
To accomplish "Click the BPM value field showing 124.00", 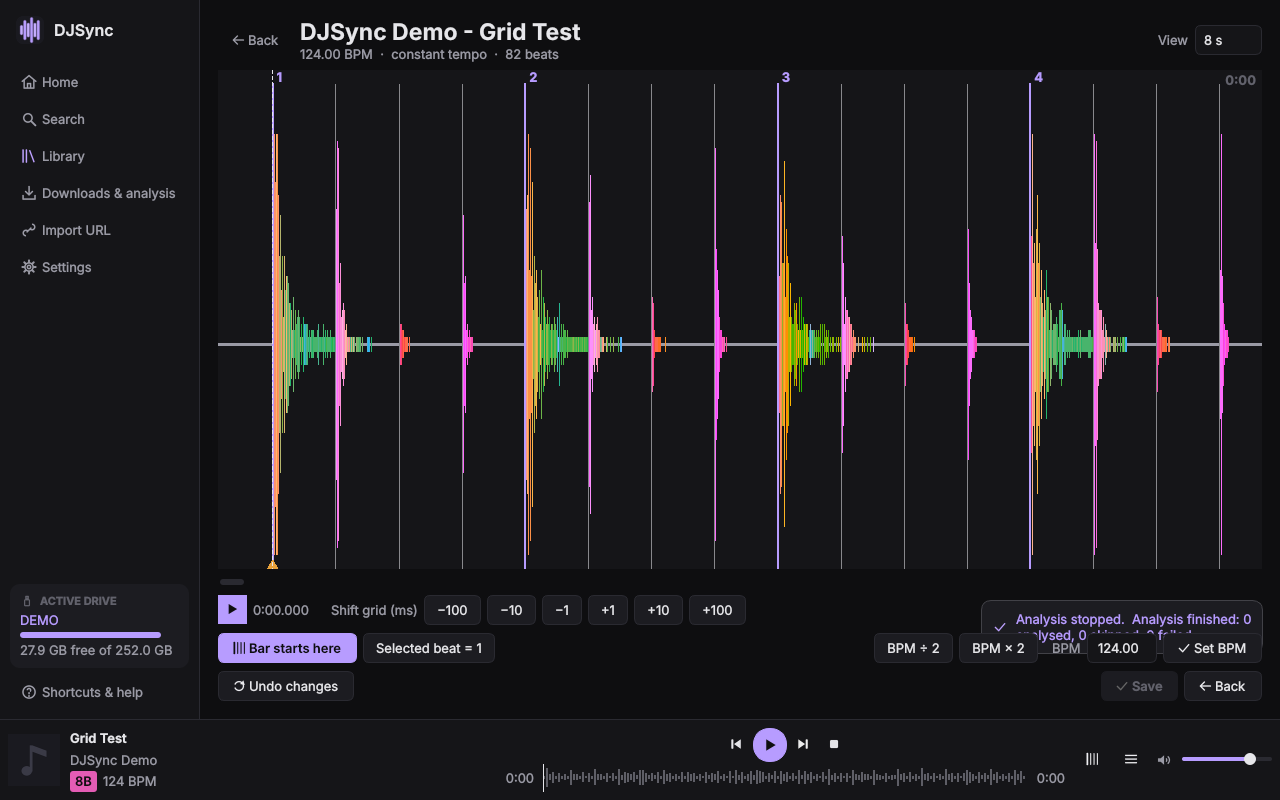I will [x=1121, y=648].
